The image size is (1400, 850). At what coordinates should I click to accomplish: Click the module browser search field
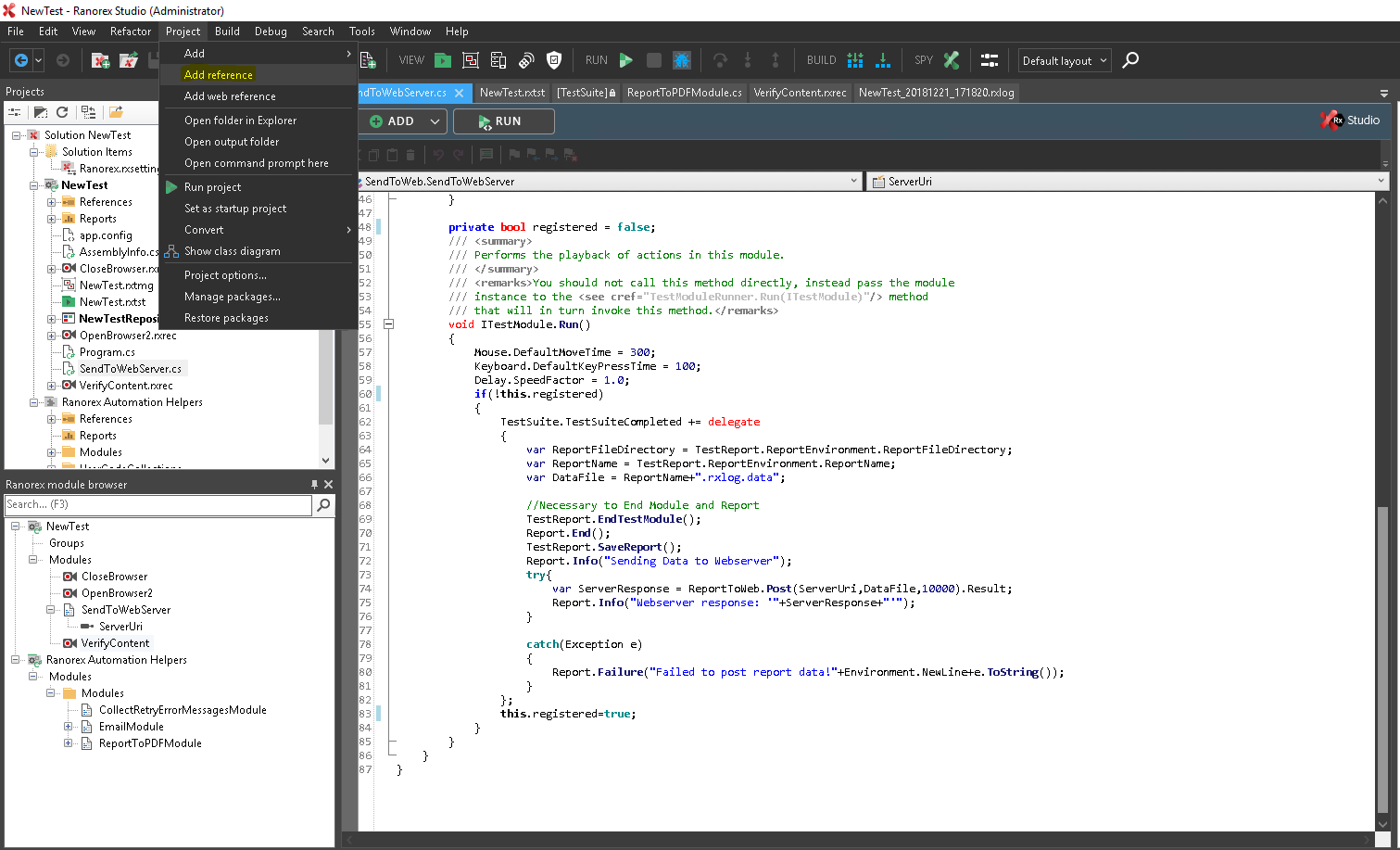(x=158, y=504)
